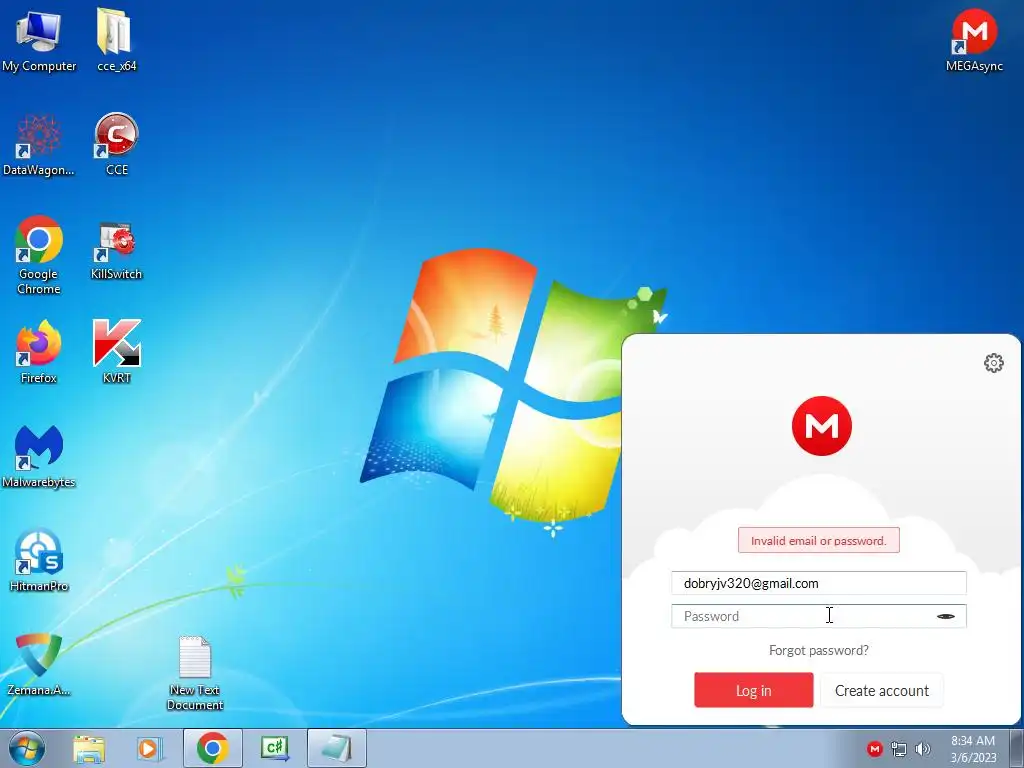
Task: Select the Firefox desktop shortcut
Action: tap(39, 351)
